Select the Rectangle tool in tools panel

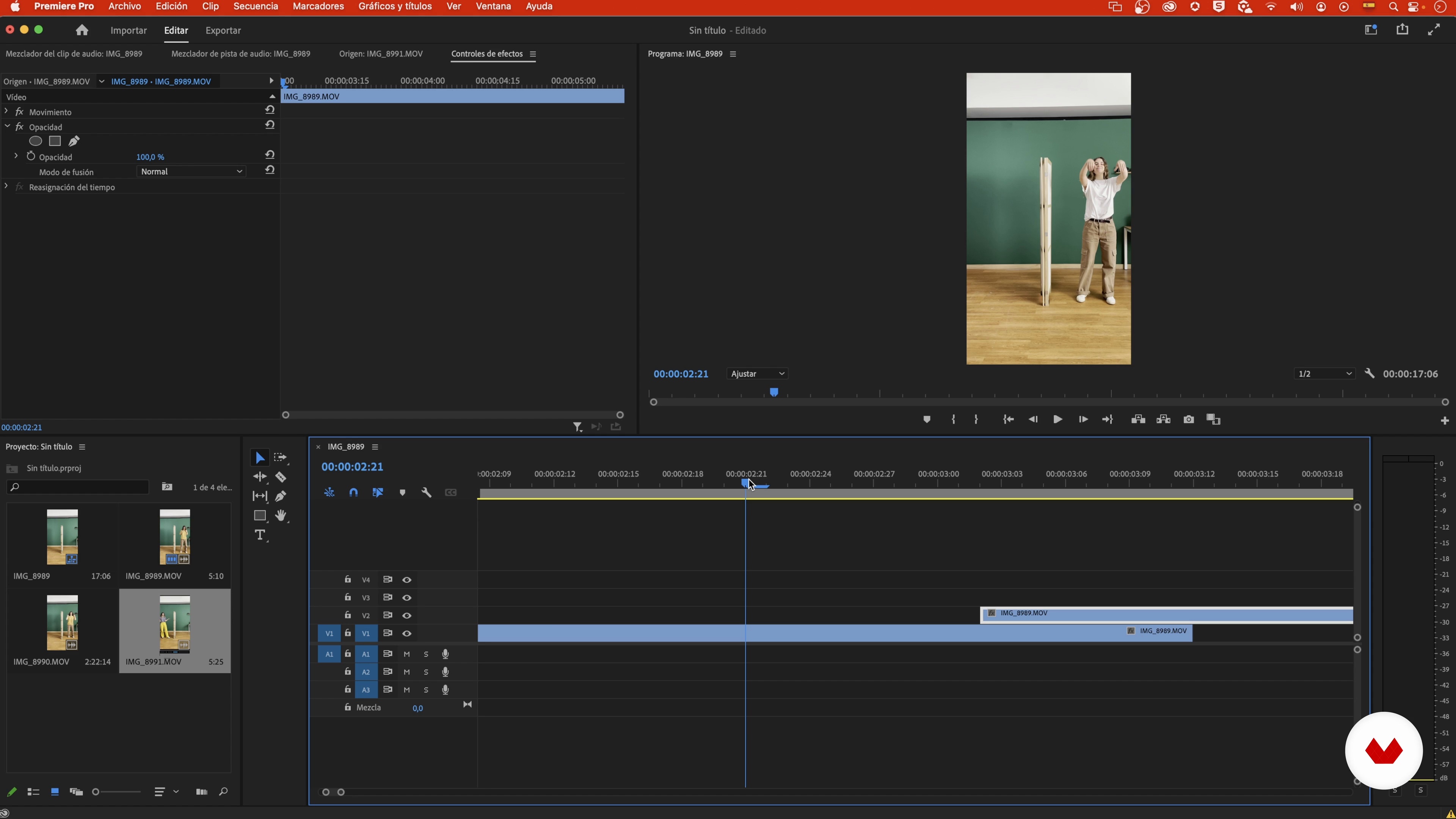pyautogui.click(x=259, y=516)
